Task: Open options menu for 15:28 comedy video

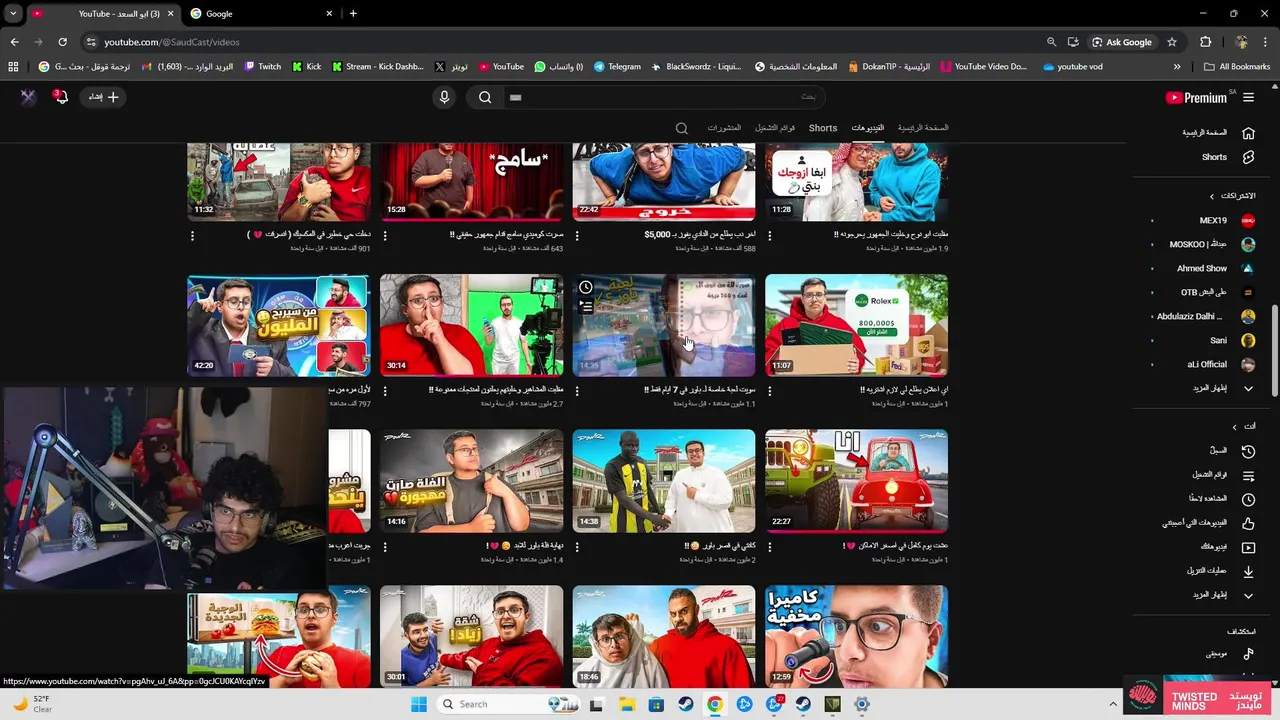Action: coord(385,235)
